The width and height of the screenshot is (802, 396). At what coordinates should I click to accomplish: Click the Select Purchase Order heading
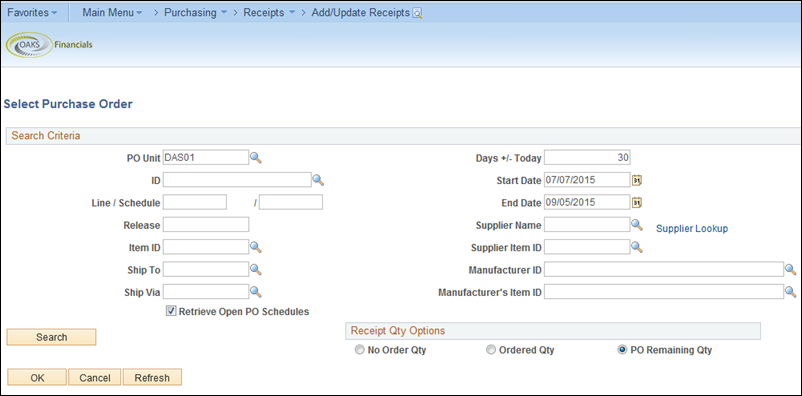click(68, 104)
